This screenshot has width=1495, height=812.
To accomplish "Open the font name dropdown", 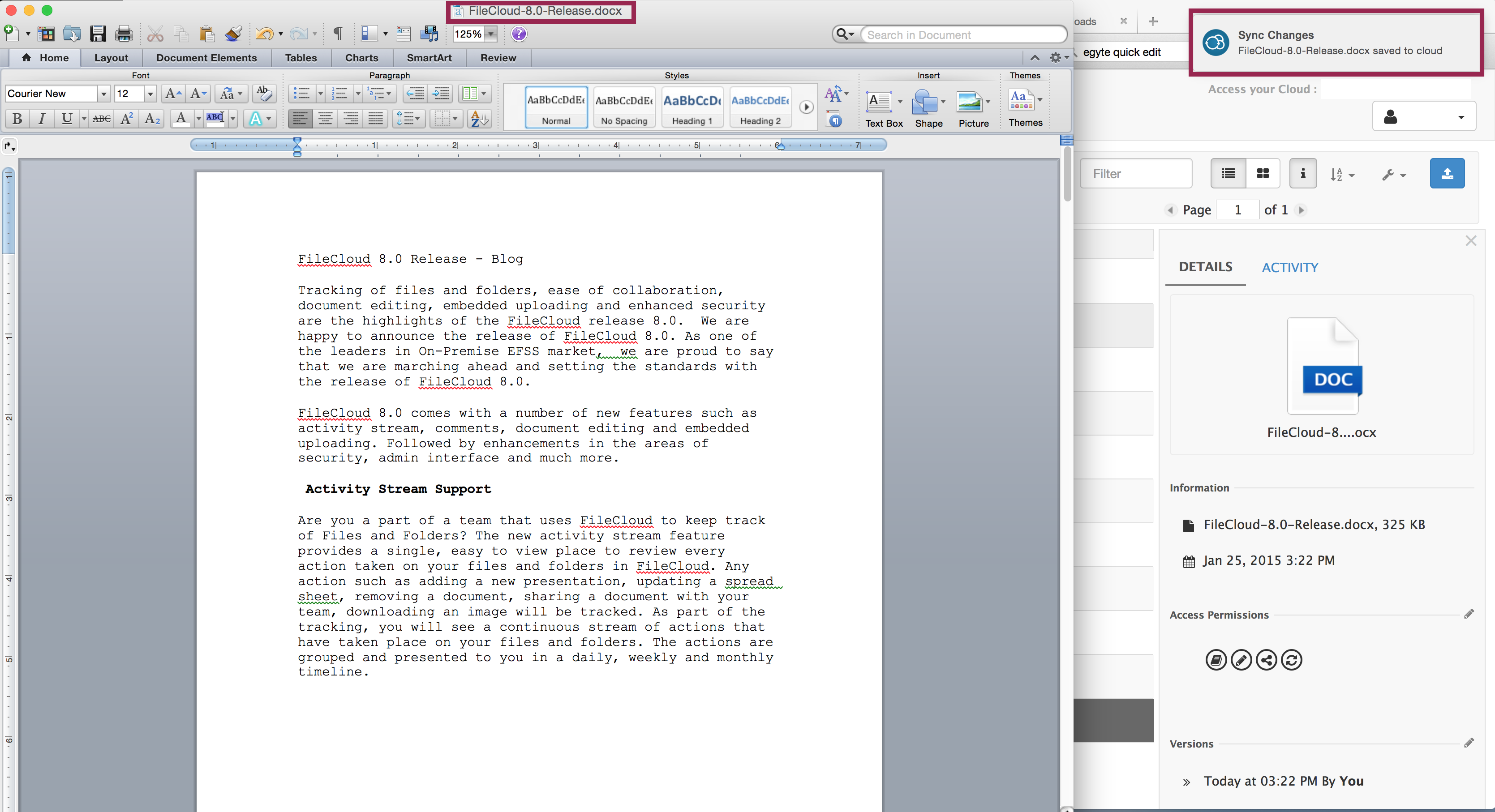I will coord(103,94).
